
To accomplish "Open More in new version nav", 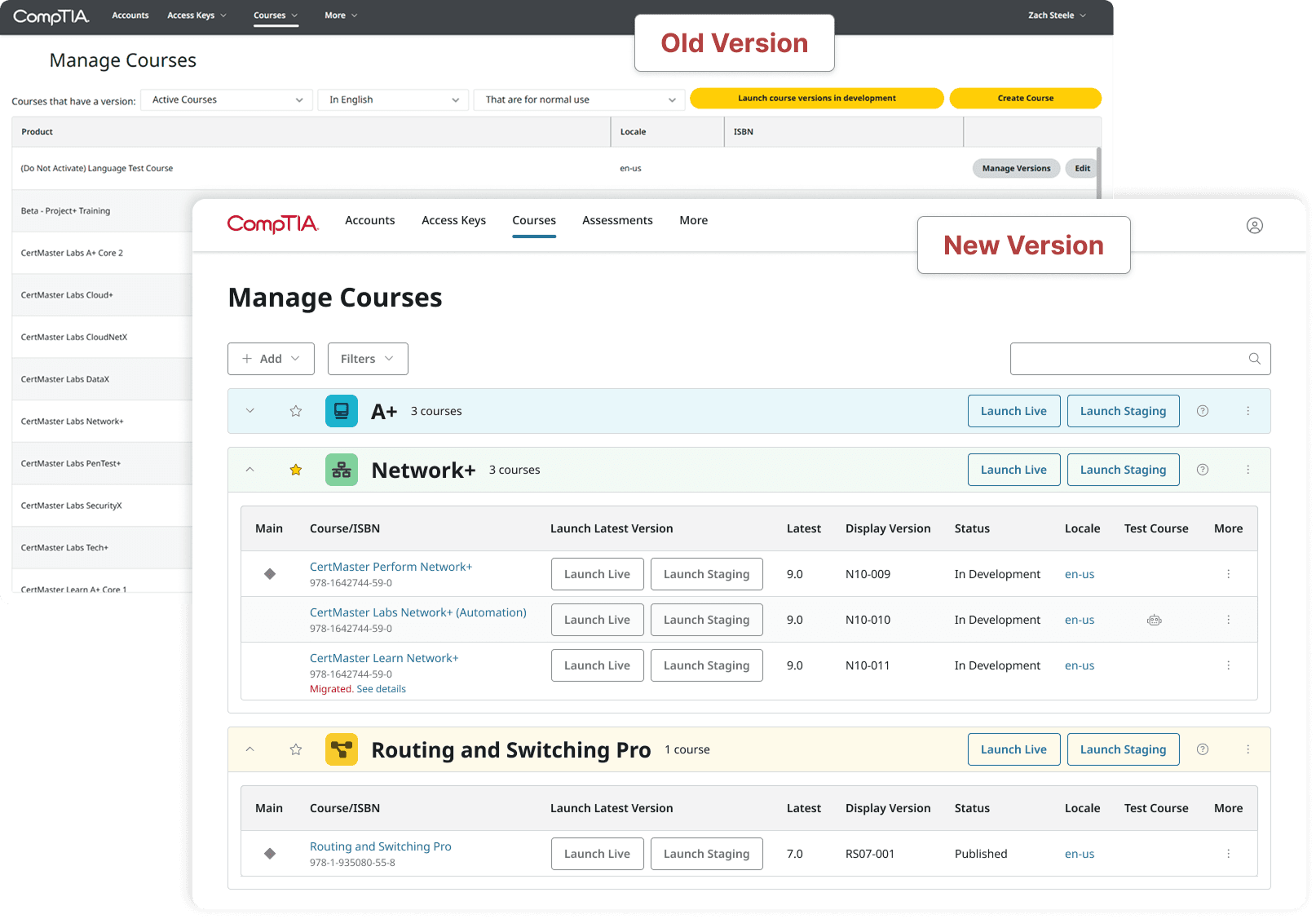I will coord(694,220).
